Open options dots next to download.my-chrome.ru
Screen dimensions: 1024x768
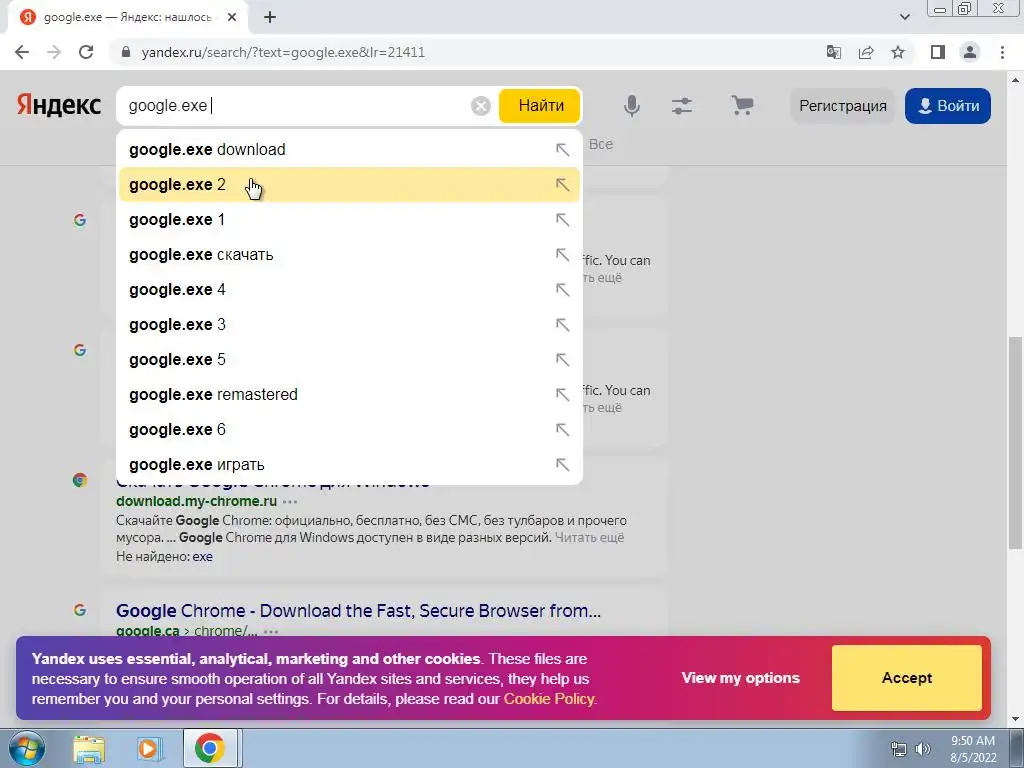(291, 502)
